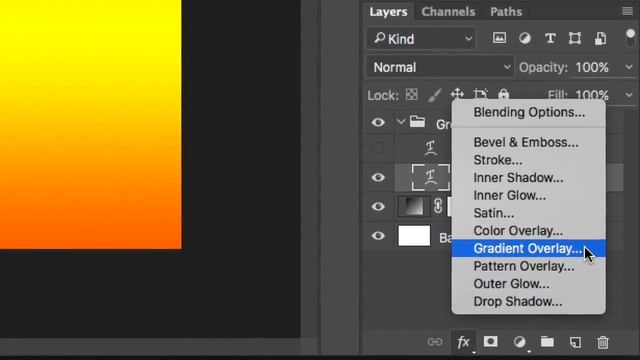Filter for smart objects icon

600,38
